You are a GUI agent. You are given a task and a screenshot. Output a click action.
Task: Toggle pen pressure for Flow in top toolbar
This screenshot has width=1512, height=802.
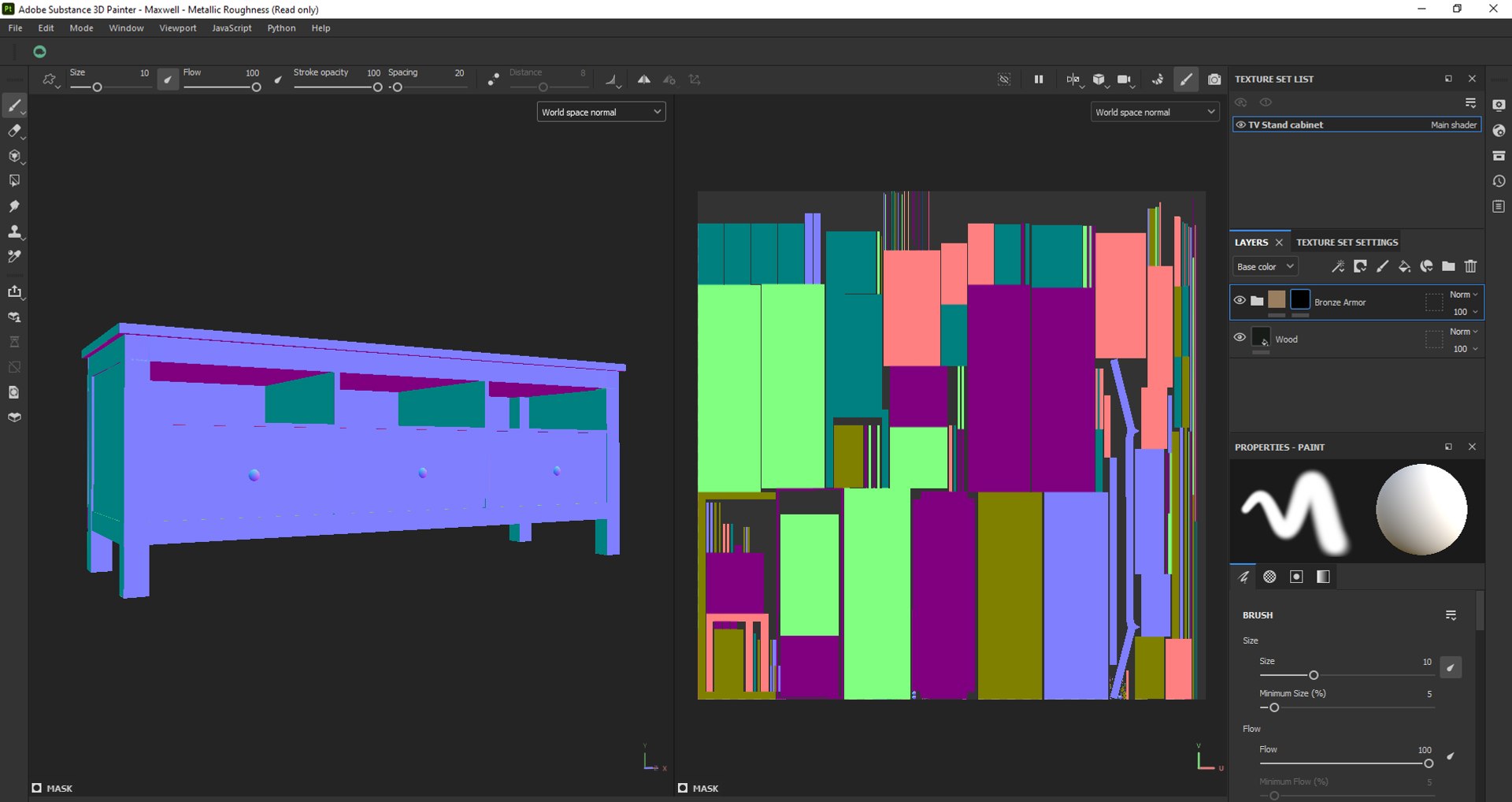pos(278,80)
